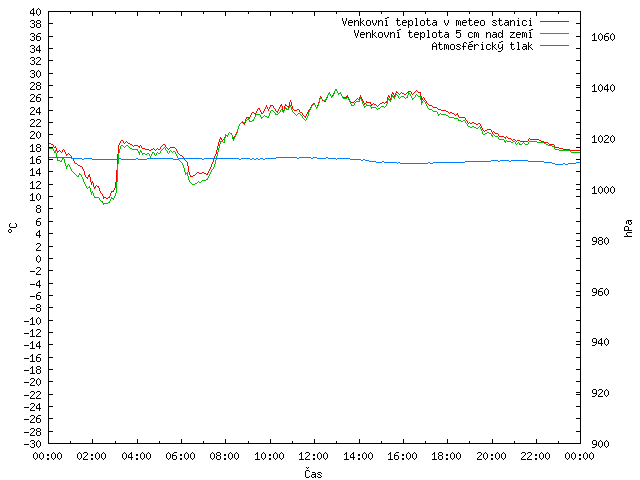Viewport: 640px width, 480px height.
Task: Click x-axis tick label '02:00'
Action: click(92, 456)
